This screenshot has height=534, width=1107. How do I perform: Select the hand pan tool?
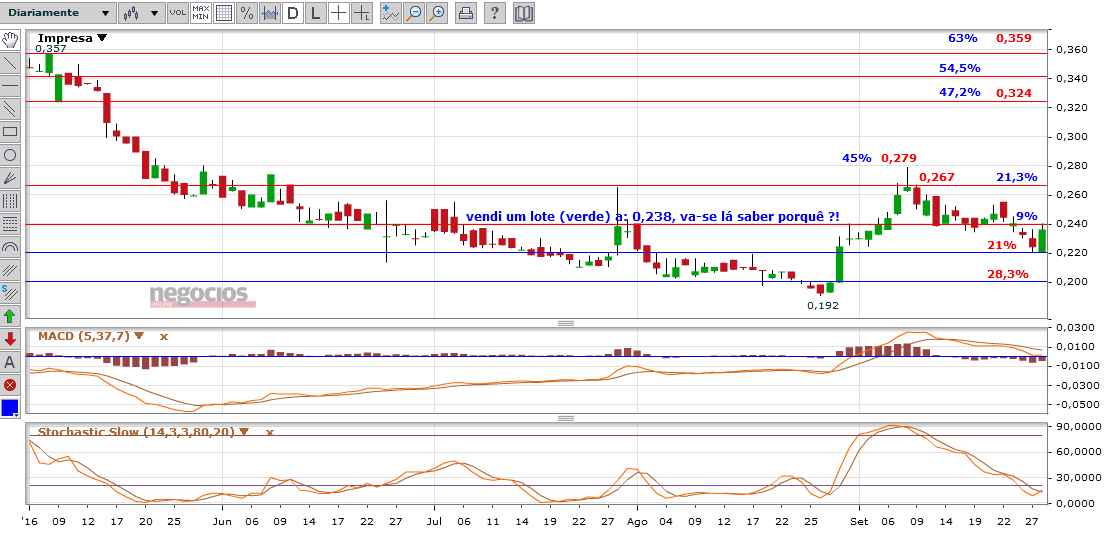click(x=10, y=39)
